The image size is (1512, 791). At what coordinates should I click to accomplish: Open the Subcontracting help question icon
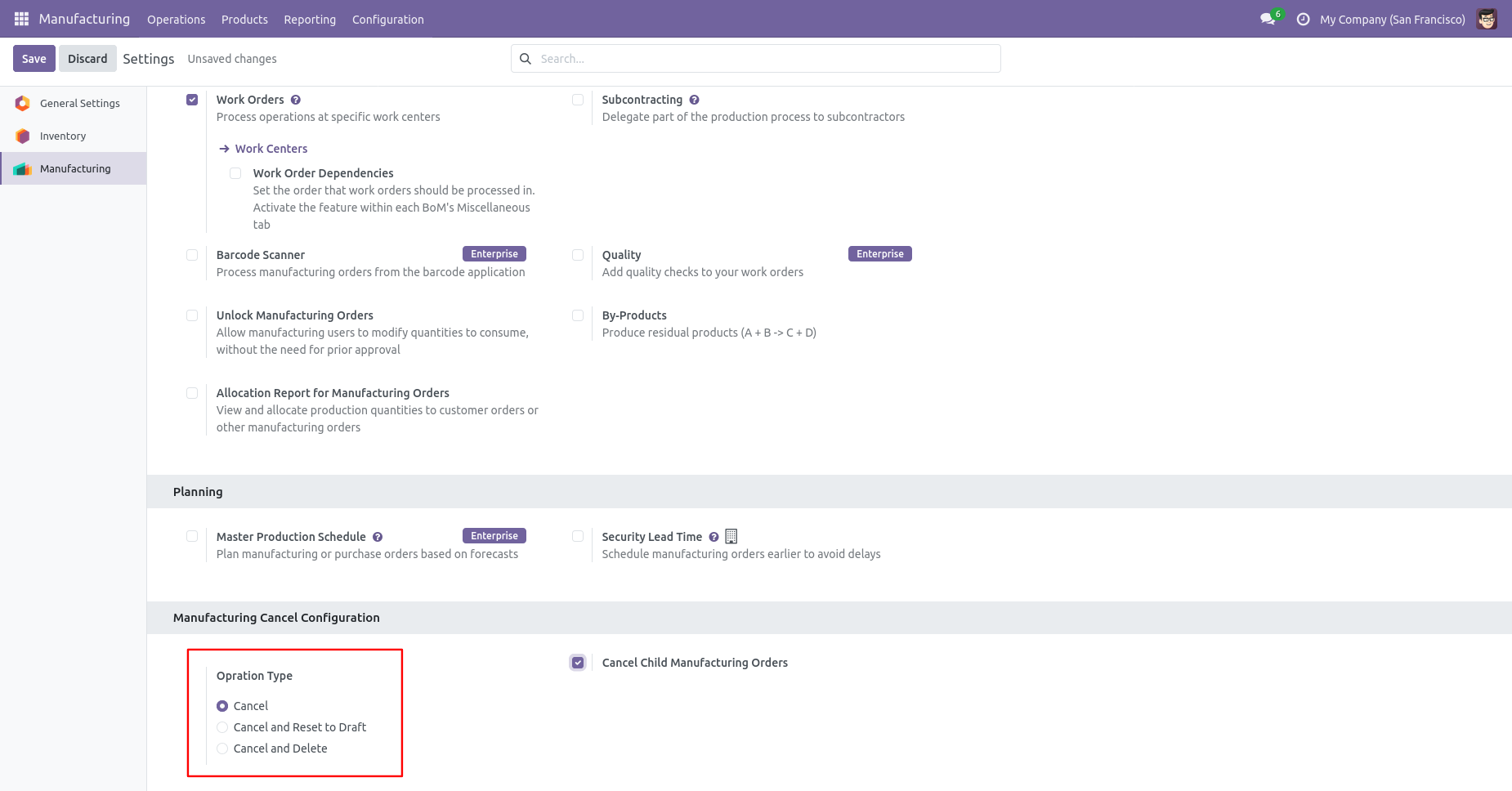pos(694,100)
